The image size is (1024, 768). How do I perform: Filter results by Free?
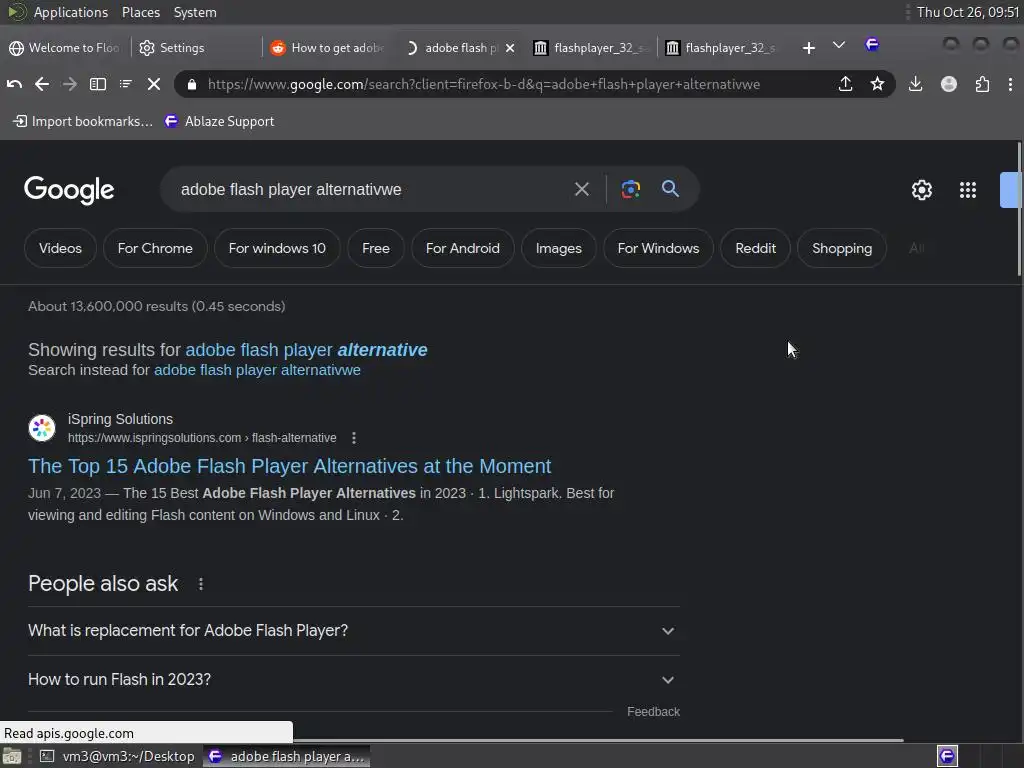[x=376, y=248]
